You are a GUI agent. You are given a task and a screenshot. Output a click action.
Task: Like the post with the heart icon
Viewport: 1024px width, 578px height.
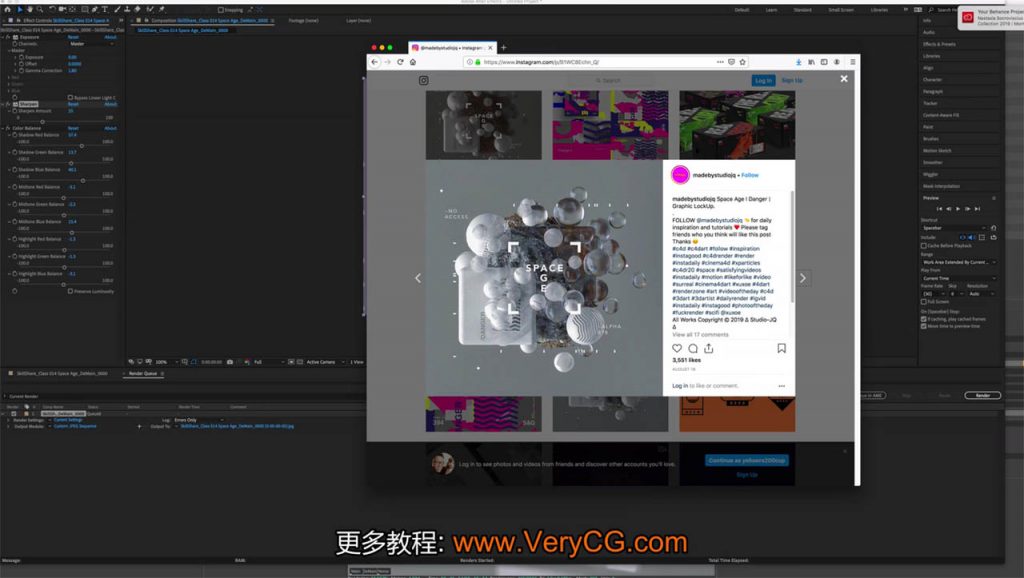point(677,348)
